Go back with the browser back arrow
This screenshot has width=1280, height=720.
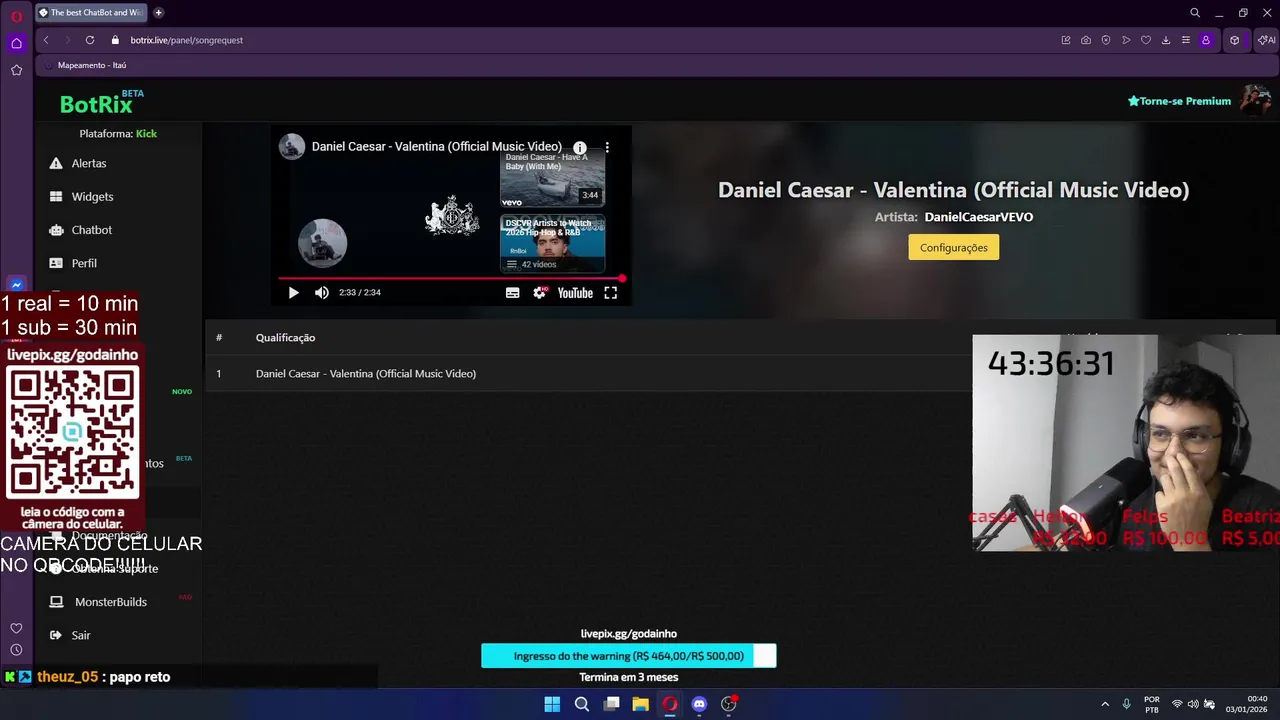[x=46, y=40]
